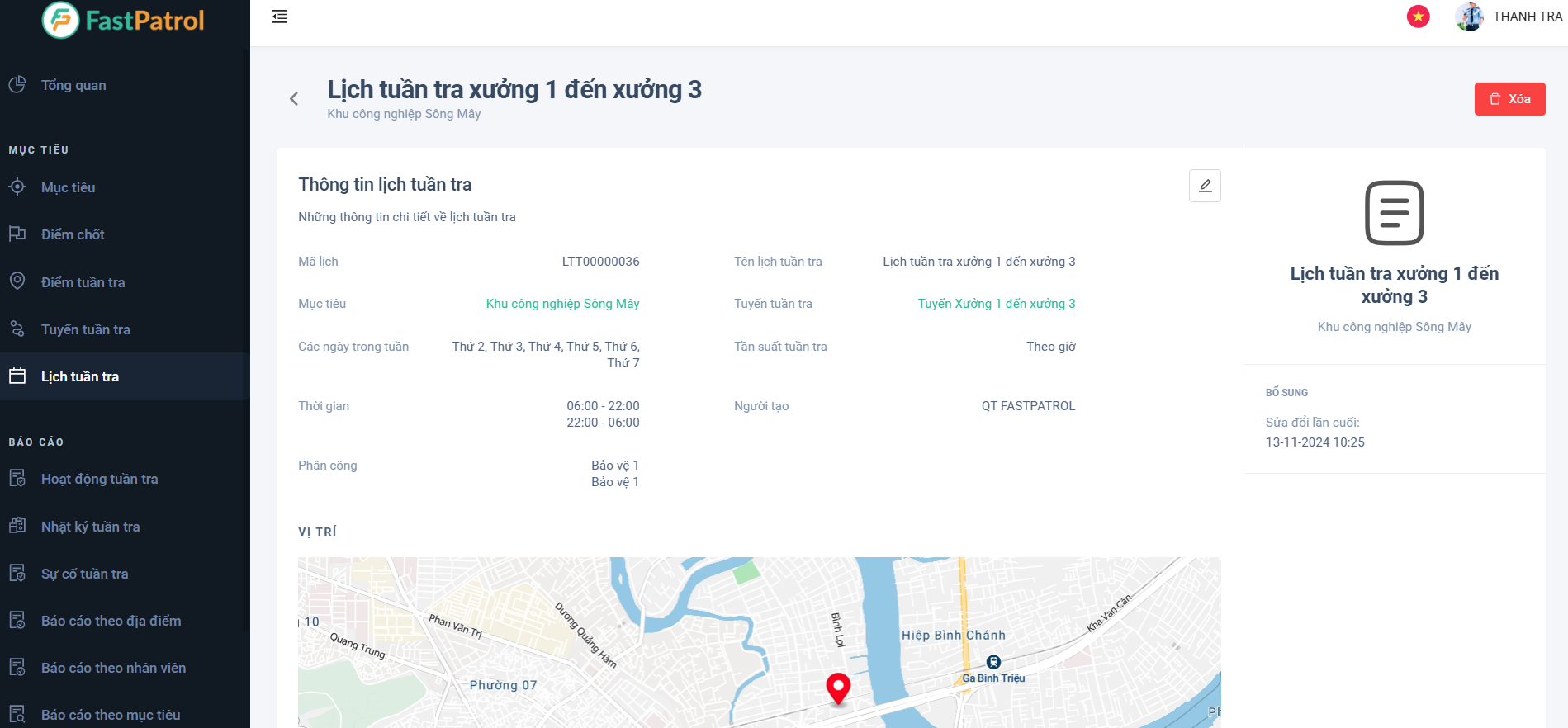This screenshot has height=728, width=1568.
Task: Click the Sự cố tuần tra icon
Action: pos(17,573)
